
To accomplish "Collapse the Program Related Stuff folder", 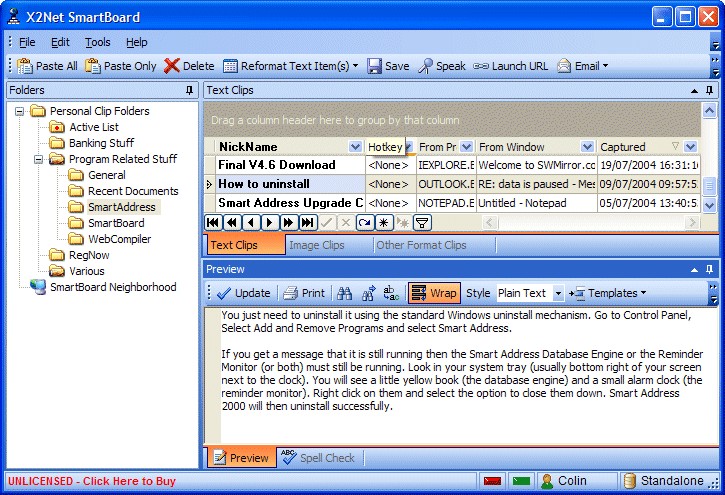I will click(38, 159).
